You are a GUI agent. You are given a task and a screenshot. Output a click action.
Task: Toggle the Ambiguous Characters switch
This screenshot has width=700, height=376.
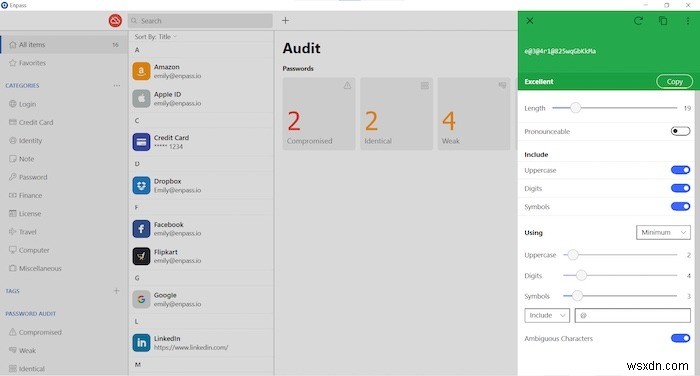pyautogui.click(x=680, y=338)
